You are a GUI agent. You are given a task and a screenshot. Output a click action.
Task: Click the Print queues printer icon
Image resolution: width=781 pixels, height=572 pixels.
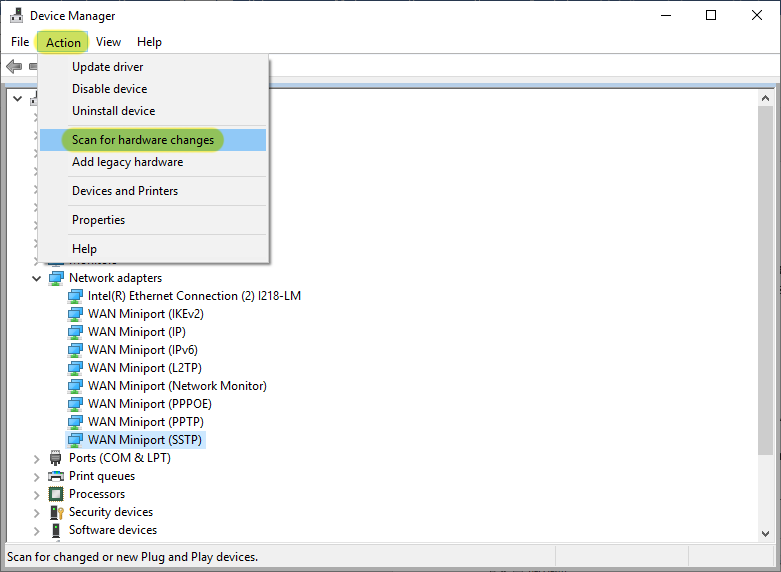click(56, 476)
